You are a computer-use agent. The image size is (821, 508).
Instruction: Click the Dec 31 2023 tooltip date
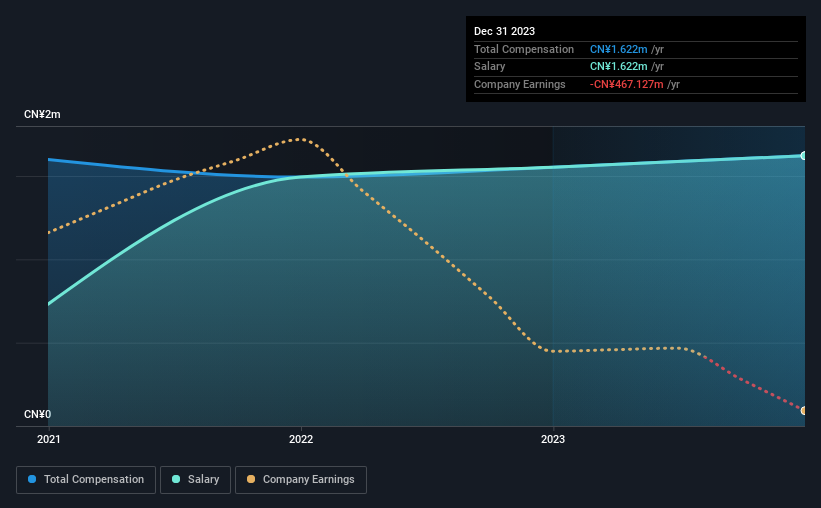point(504,31)
